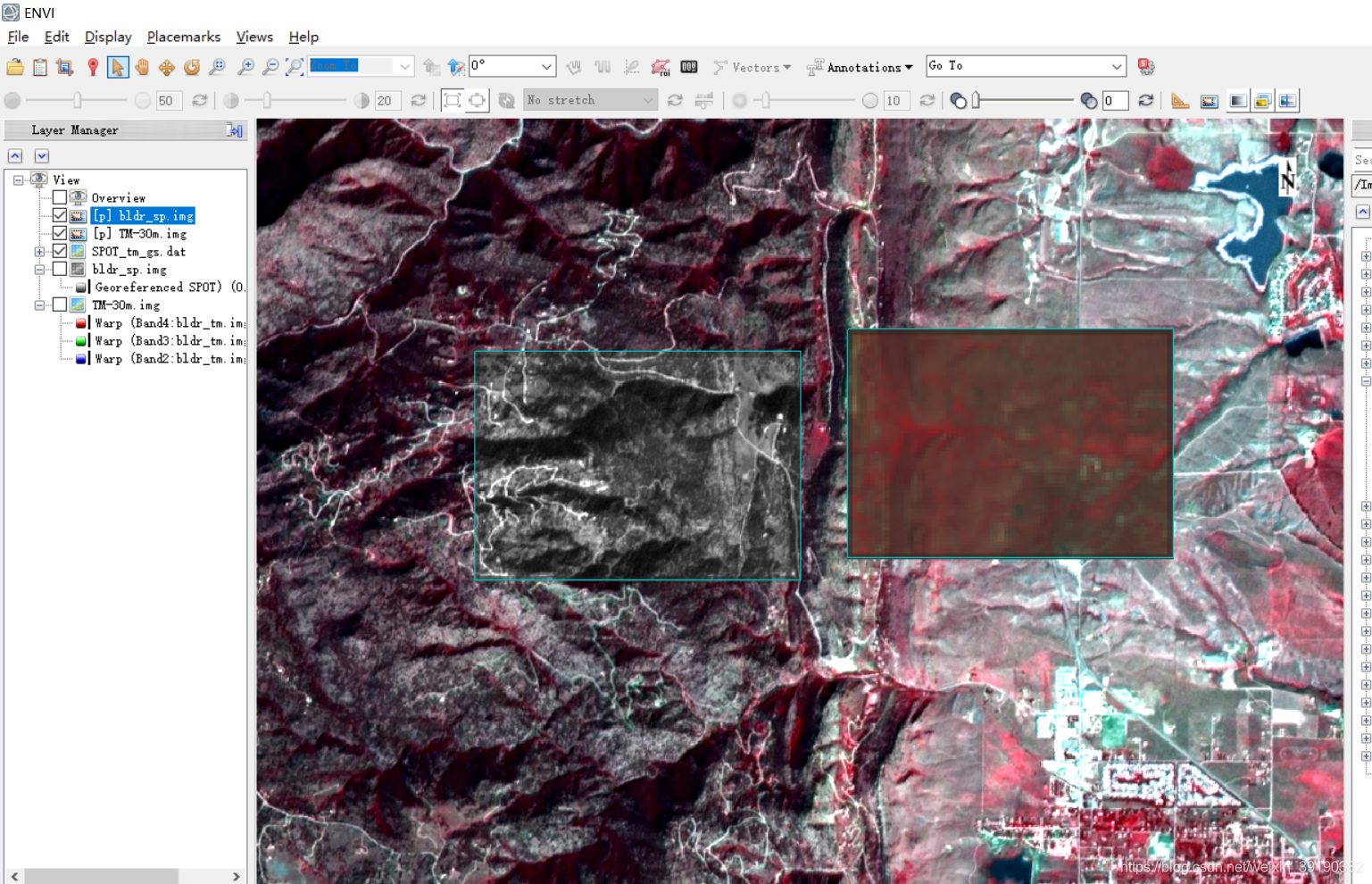Activate the red Placemark pin tool
The width and height of the screenshot is (1372, 884).
[92, 67]
